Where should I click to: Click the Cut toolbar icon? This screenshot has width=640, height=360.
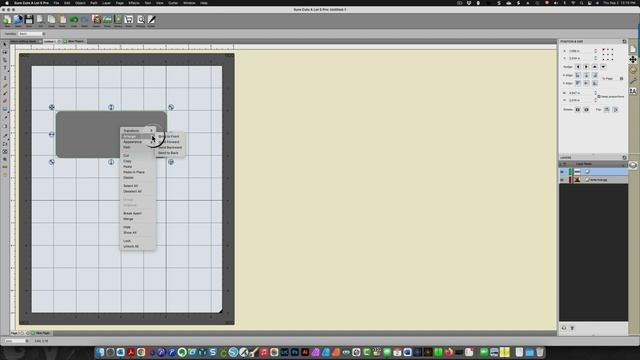tap(40, 20)
